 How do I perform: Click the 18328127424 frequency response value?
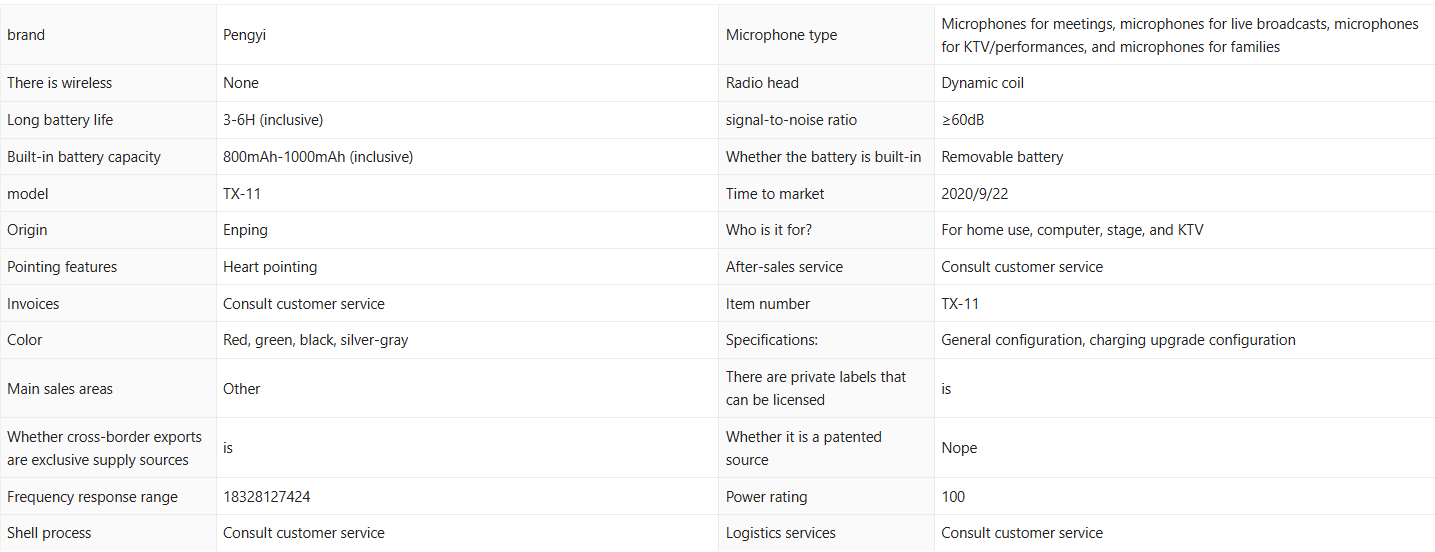click(273, 497)
